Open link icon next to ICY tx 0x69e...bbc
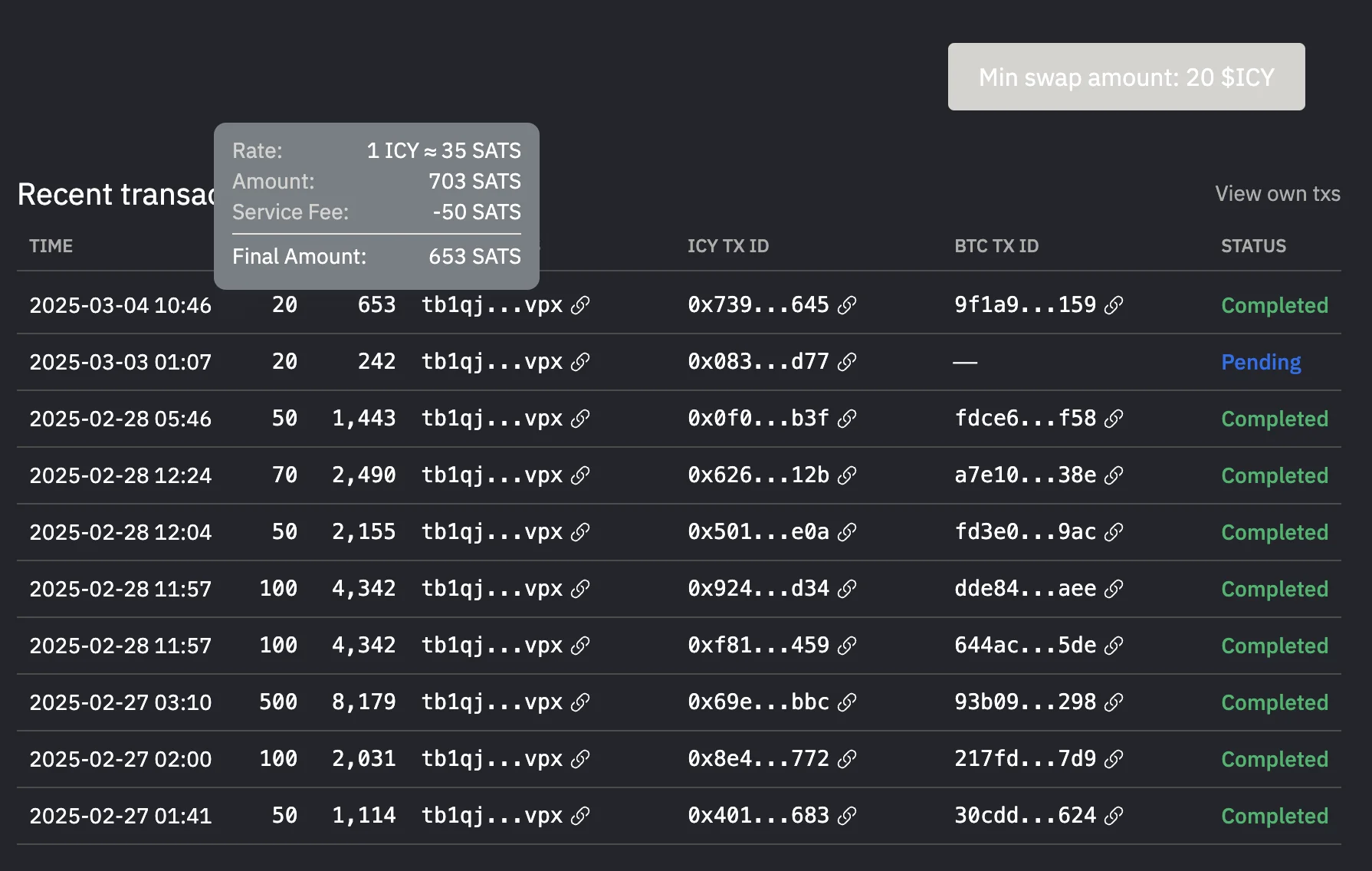1372x871 pixels. [847, 702]
